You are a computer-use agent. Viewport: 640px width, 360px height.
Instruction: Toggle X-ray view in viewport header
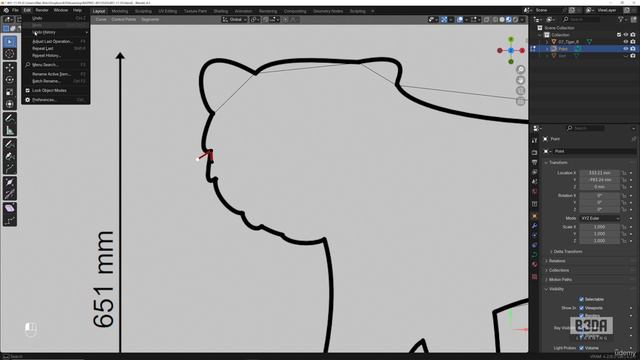point(487,20)
